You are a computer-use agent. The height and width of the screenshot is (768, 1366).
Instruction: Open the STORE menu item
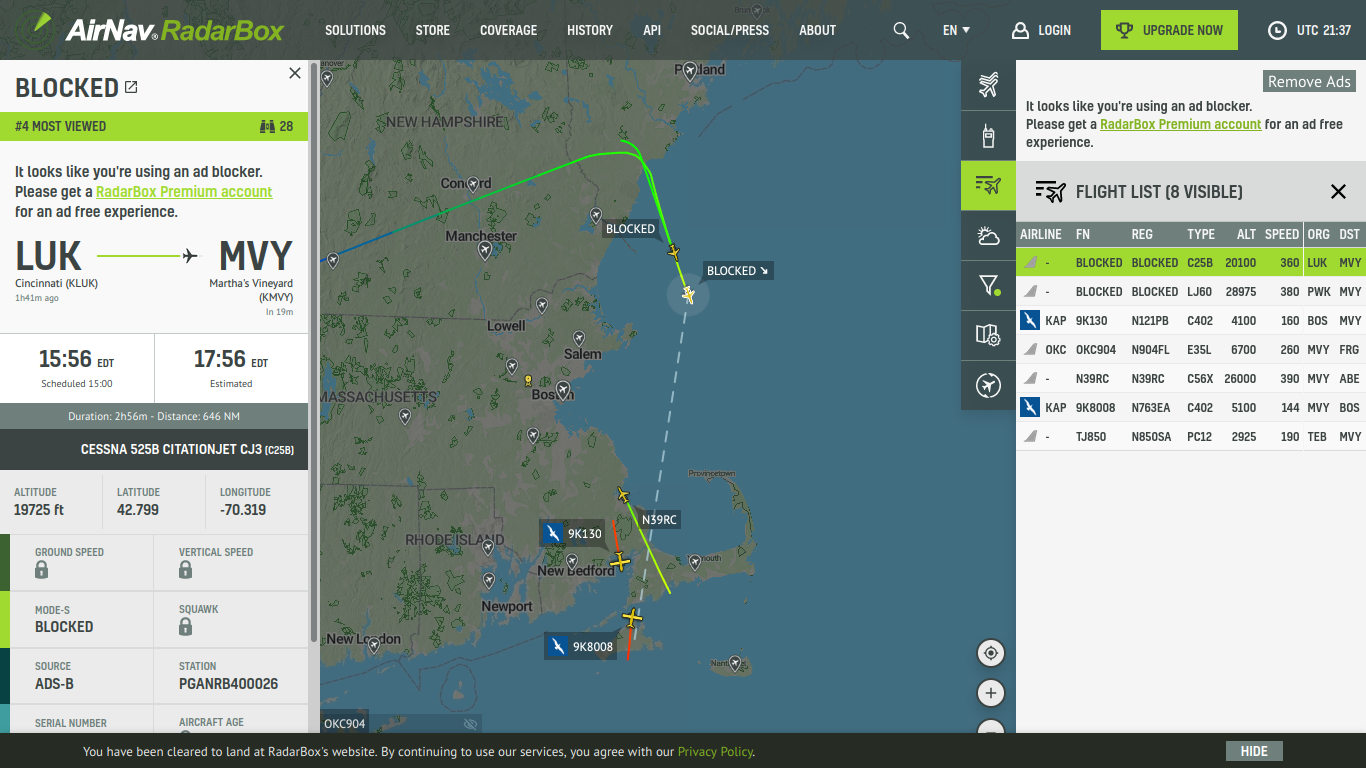(x=433, y=30)
